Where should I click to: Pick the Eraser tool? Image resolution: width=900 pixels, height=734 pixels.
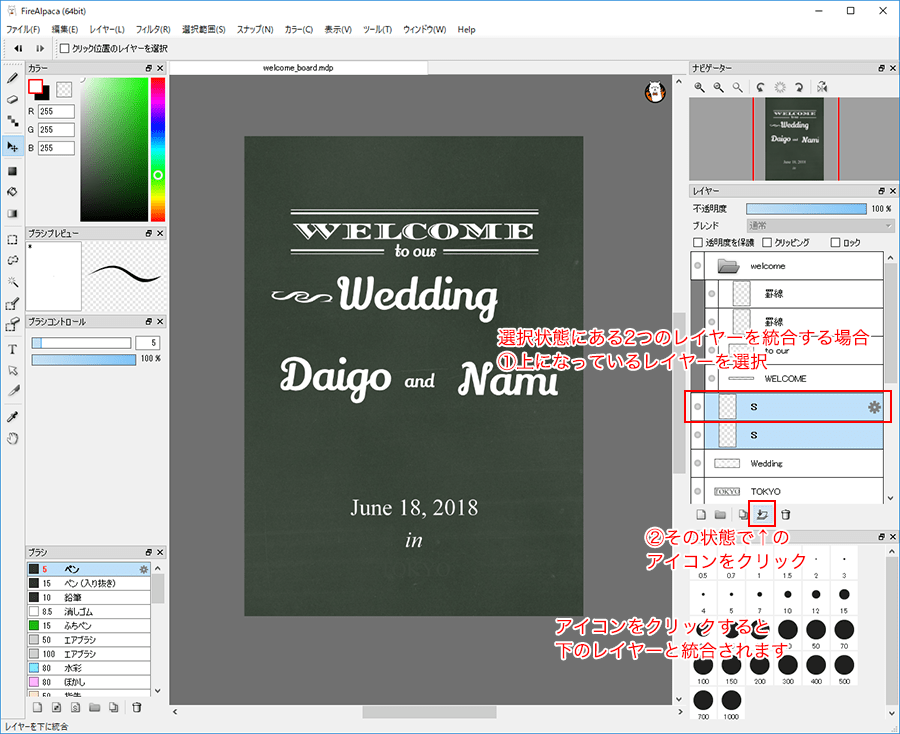[x=12, y=99]
